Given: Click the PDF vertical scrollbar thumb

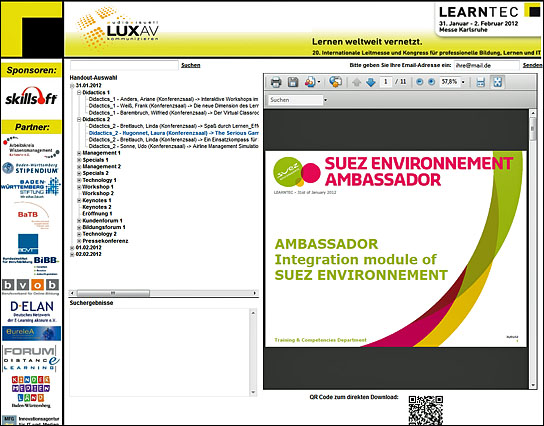Looking at the screenshot, I should point(533,129).
